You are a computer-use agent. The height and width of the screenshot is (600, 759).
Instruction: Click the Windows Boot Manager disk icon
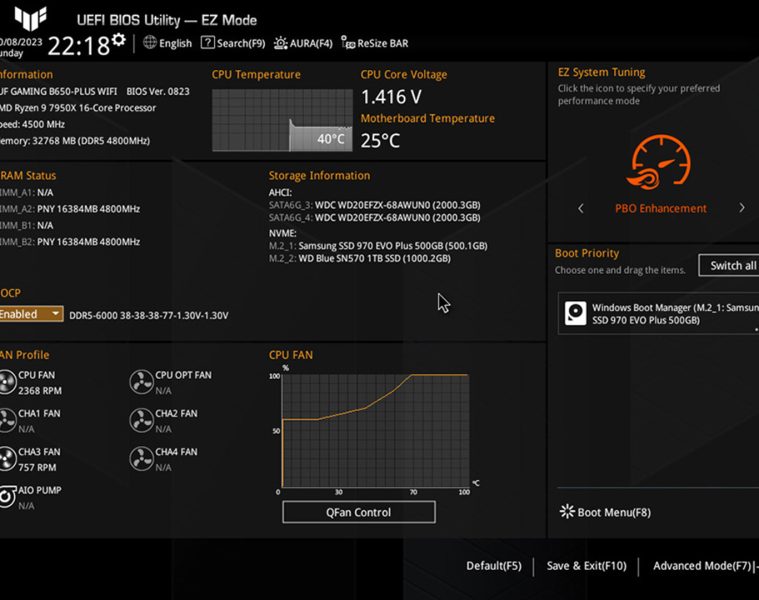point(576,314)
